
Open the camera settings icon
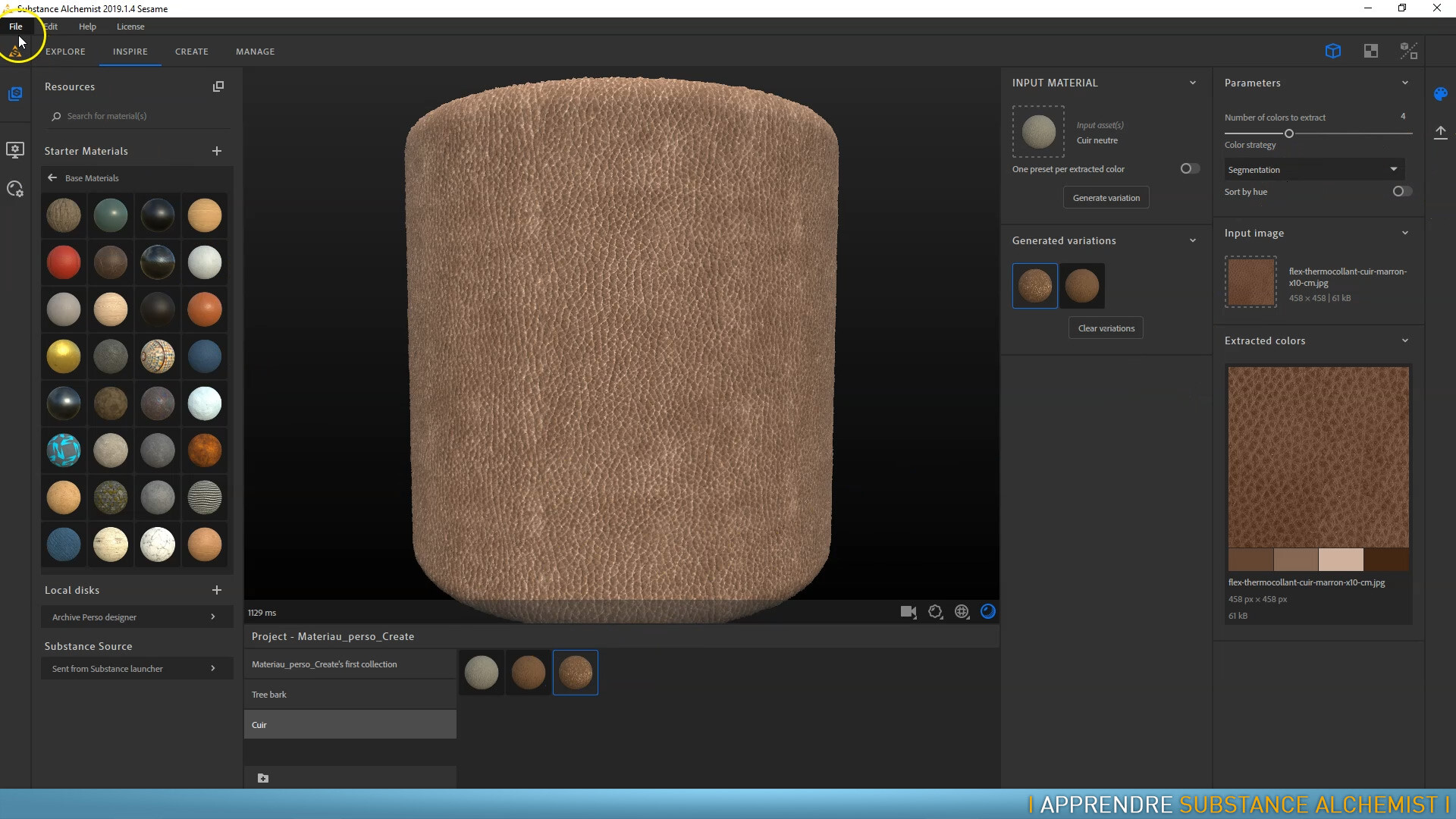point(908,612)
